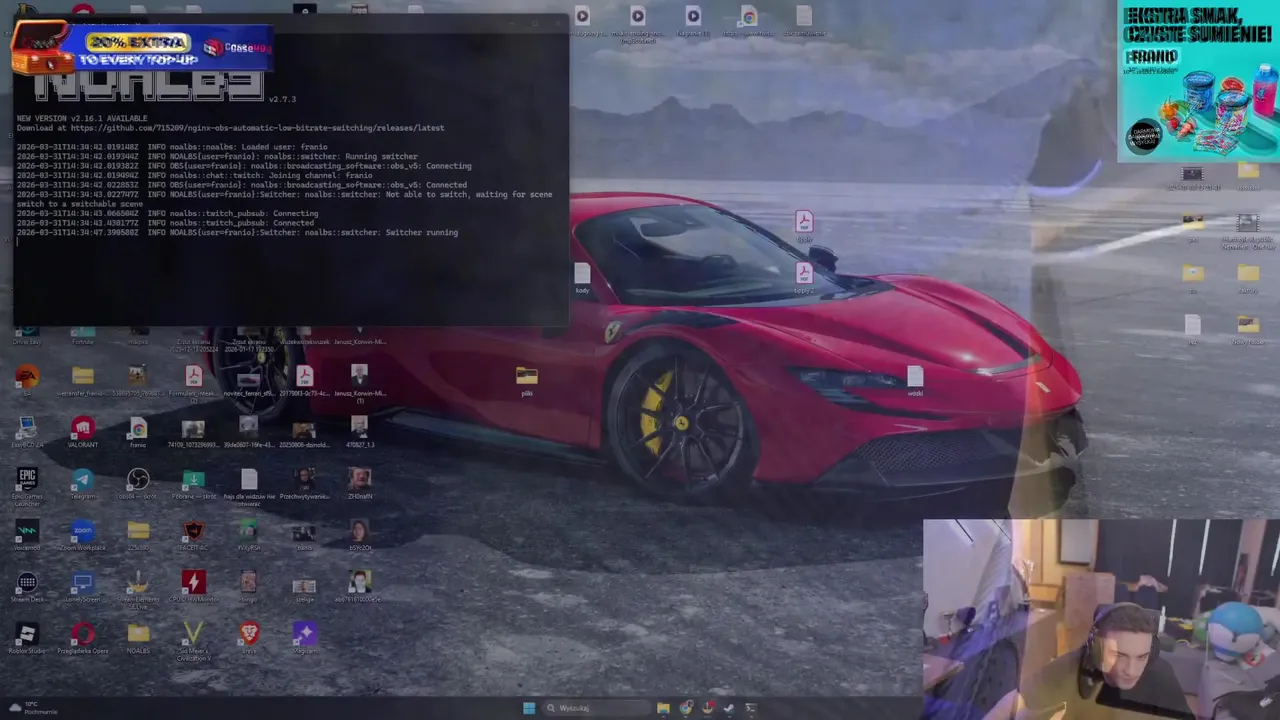Open the Brave browser shortcut

coord(249,636)
